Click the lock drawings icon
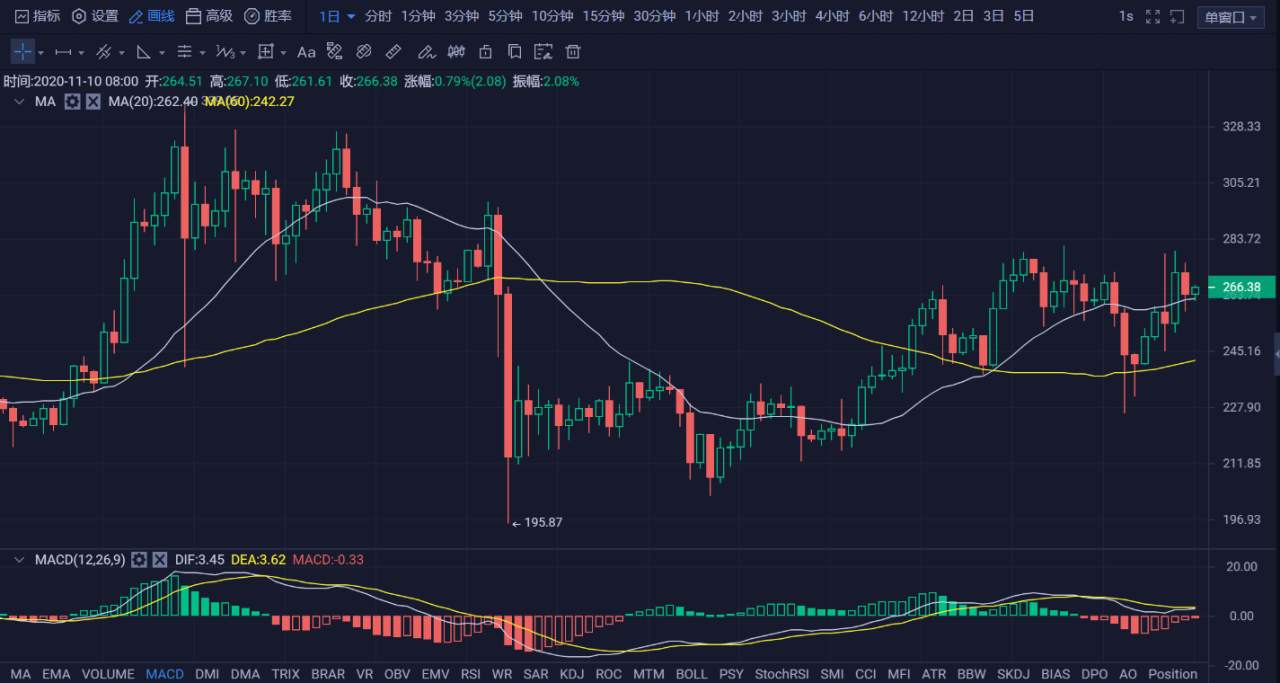The width and height of the screenshot is (1280, 683). tap(485, 52)
